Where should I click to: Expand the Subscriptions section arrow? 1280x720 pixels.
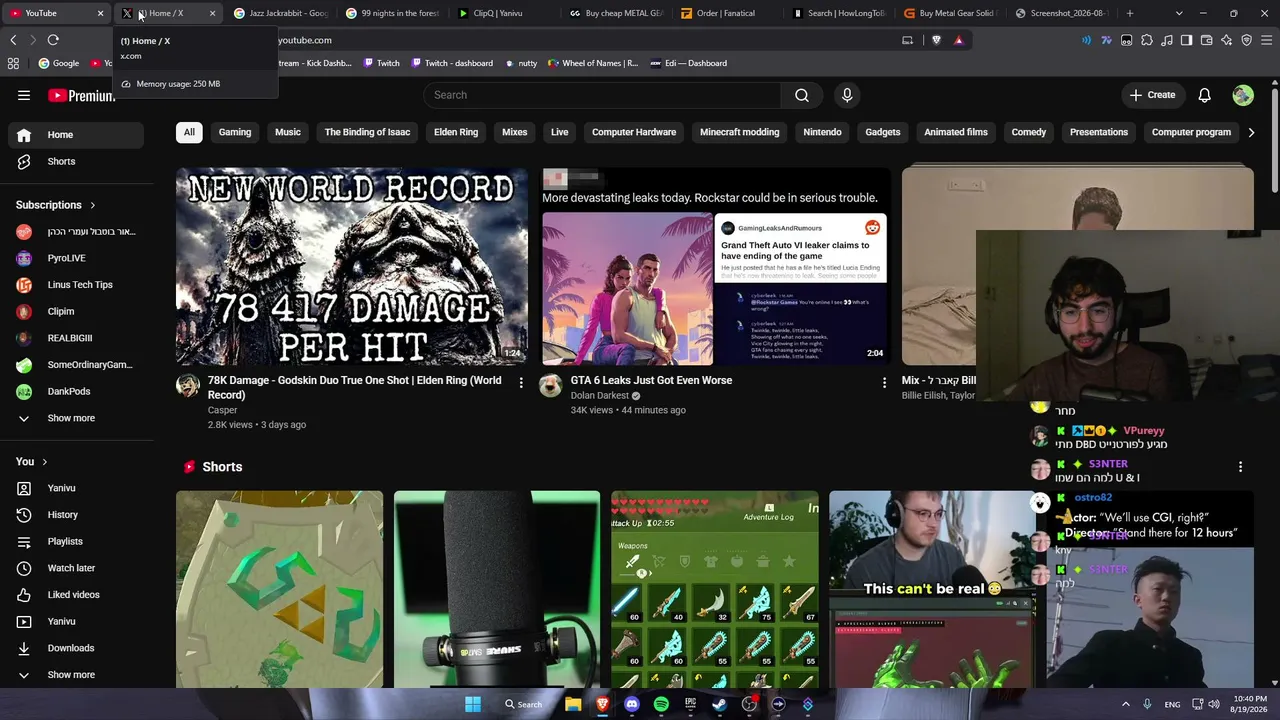(x=93, y=205)
